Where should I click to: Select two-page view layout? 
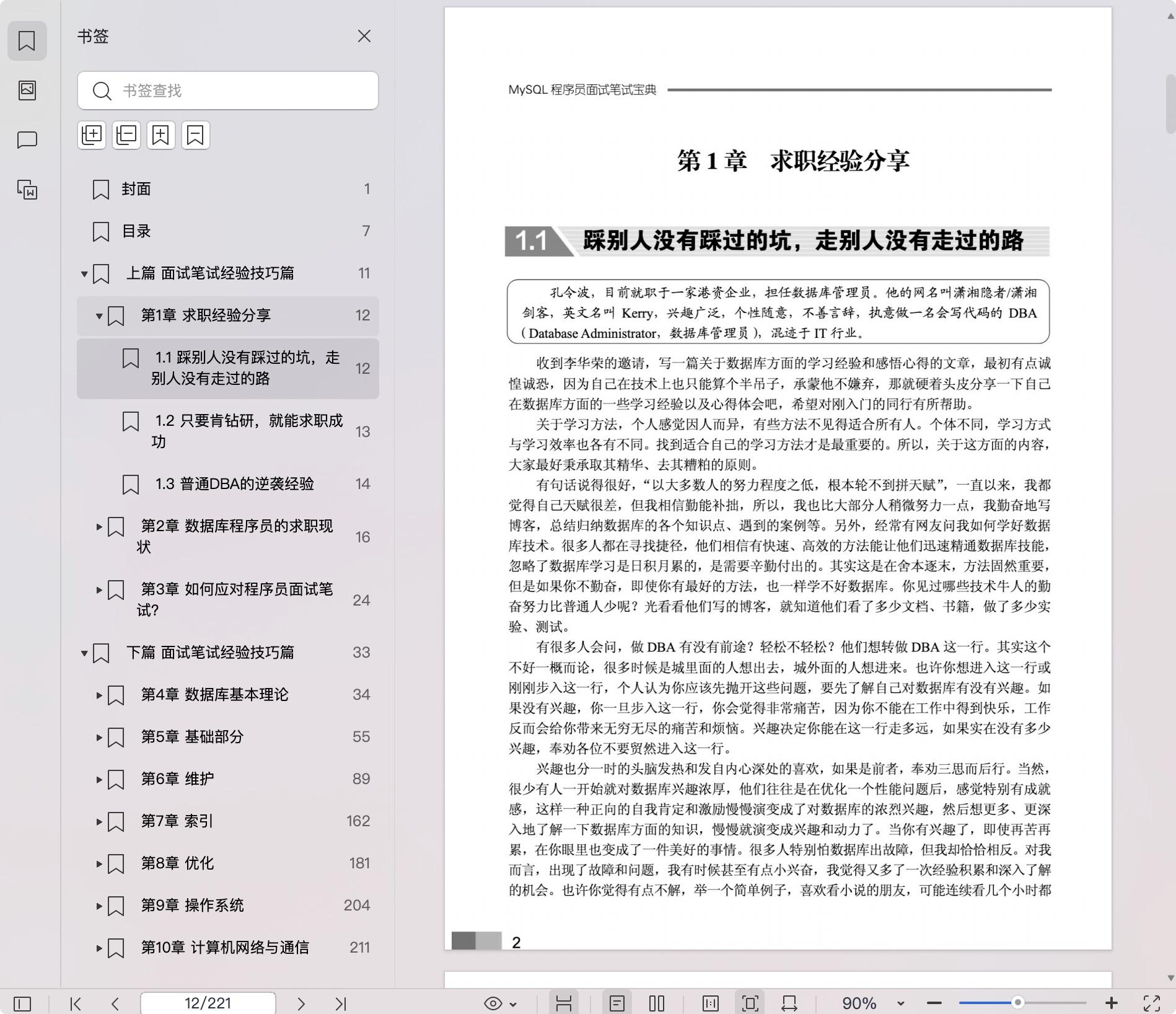point(657,1003)
